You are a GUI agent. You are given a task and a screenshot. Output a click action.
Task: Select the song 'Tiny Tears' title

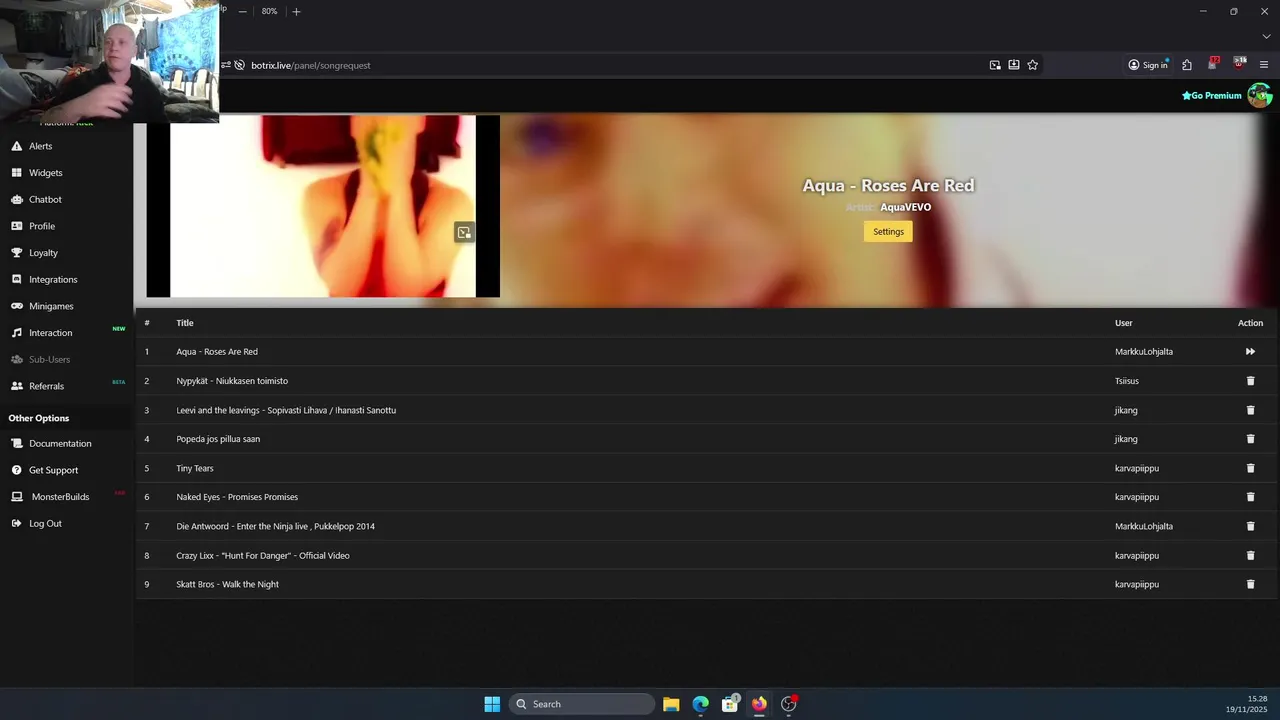tap(195, 468)
